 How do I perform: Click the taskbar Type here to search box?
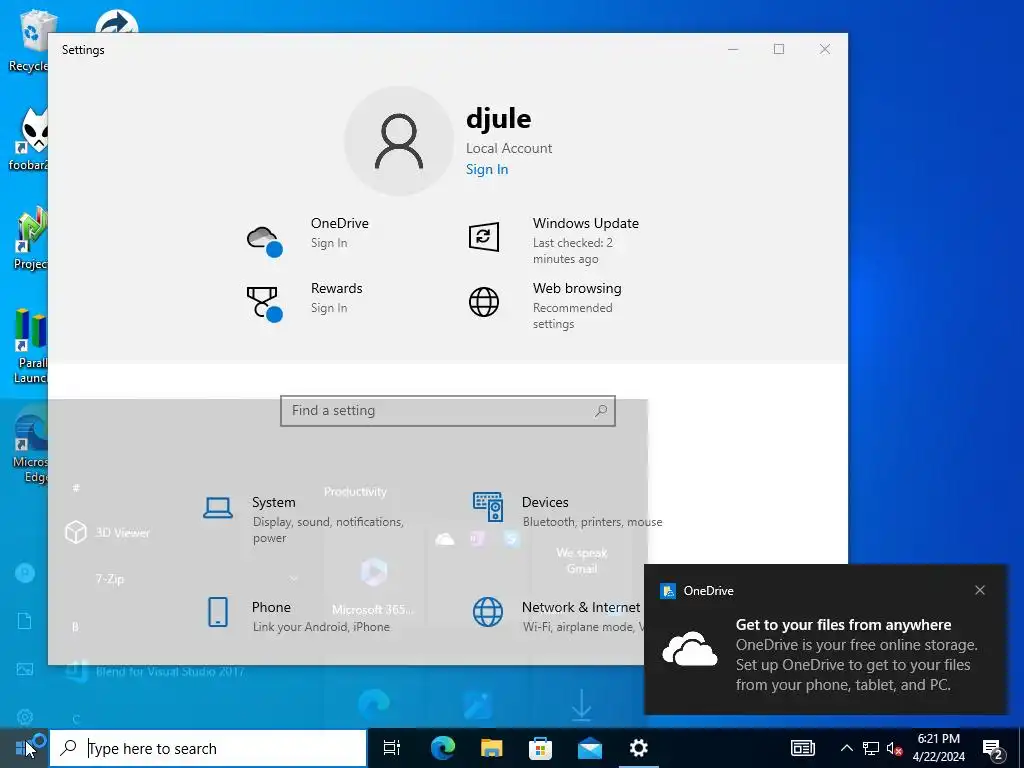(x=208, y=748)
